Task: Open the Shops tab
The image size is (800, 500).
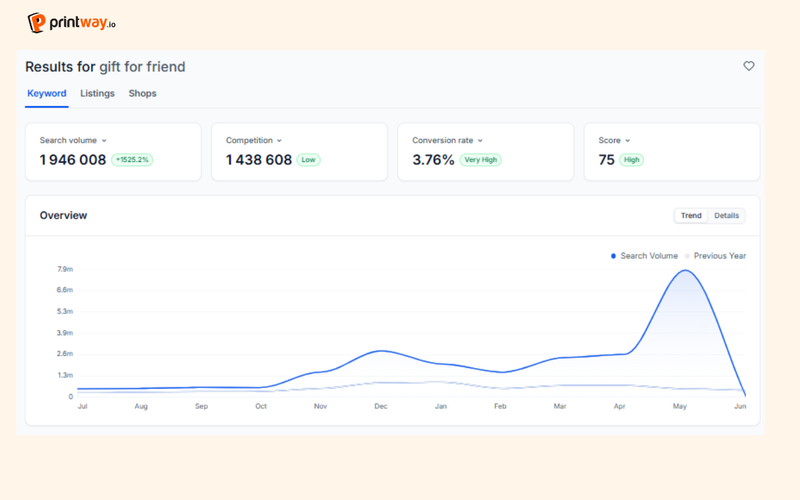Action: (142, 93)
